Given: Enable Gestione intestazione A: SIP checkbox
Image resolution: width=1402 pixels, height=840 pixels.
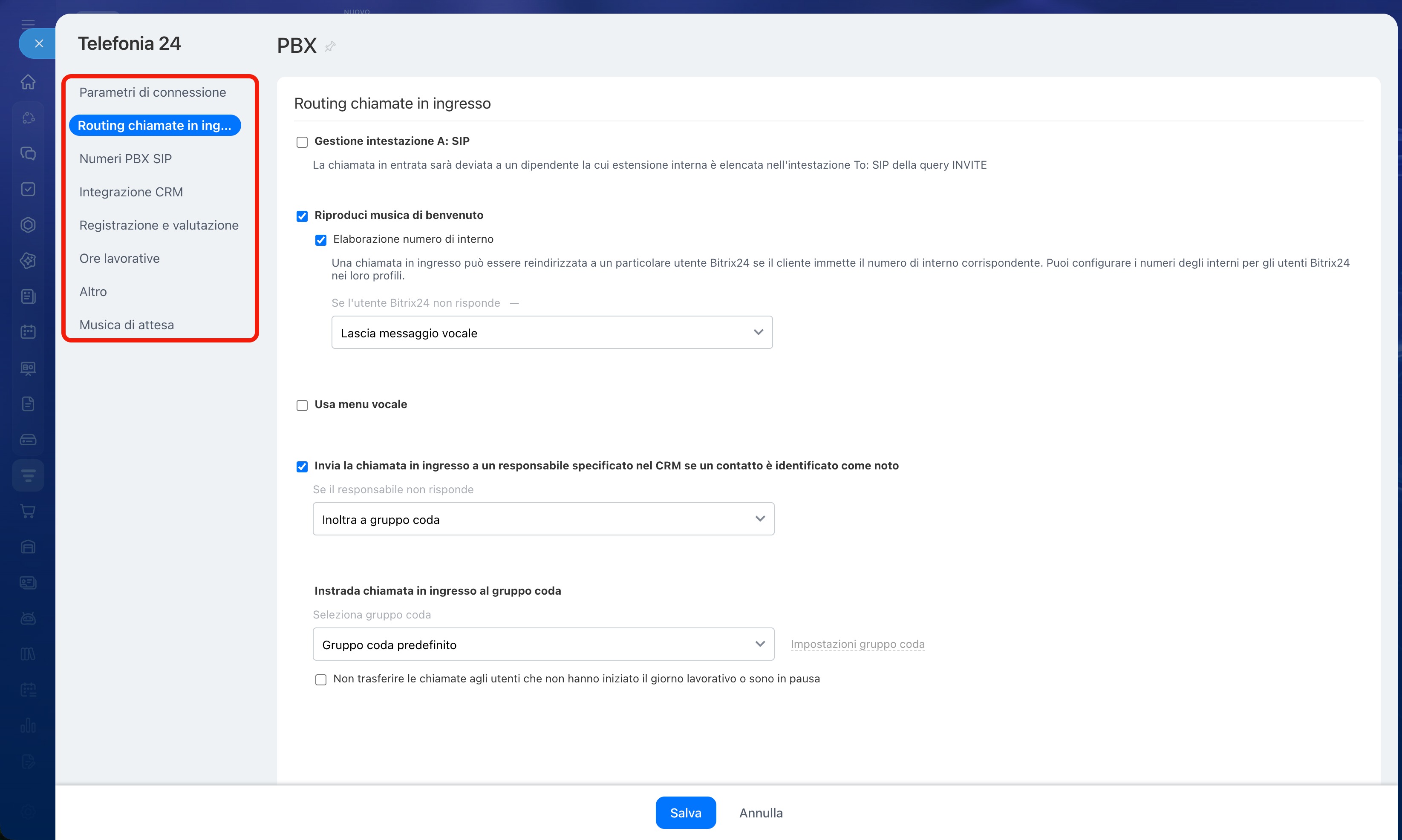Looking at the screenshot, I should coord(302,142).
